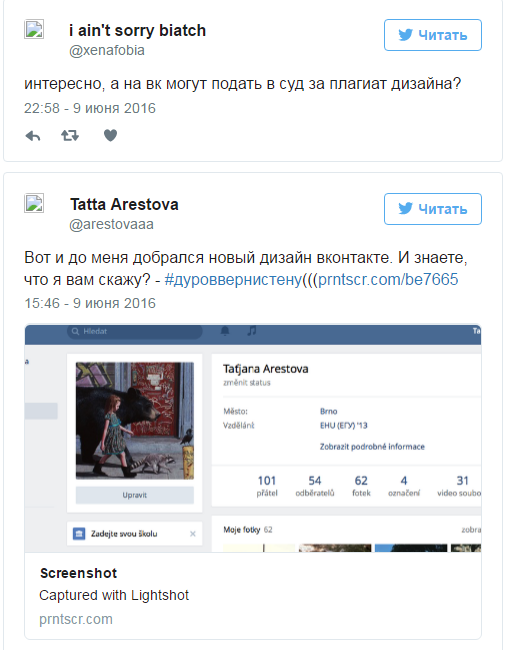Click the notification bell in VK screenshot

pyautogui.click(x=225, y=331)
